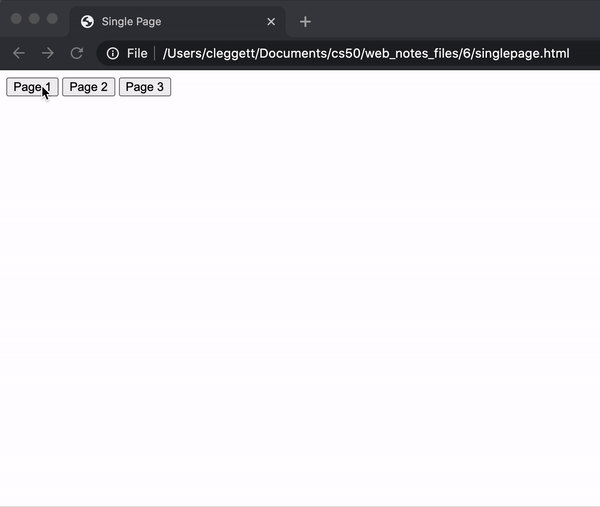600x507 pixels.
Task: Click the Page 2 button
Action: 88,87
